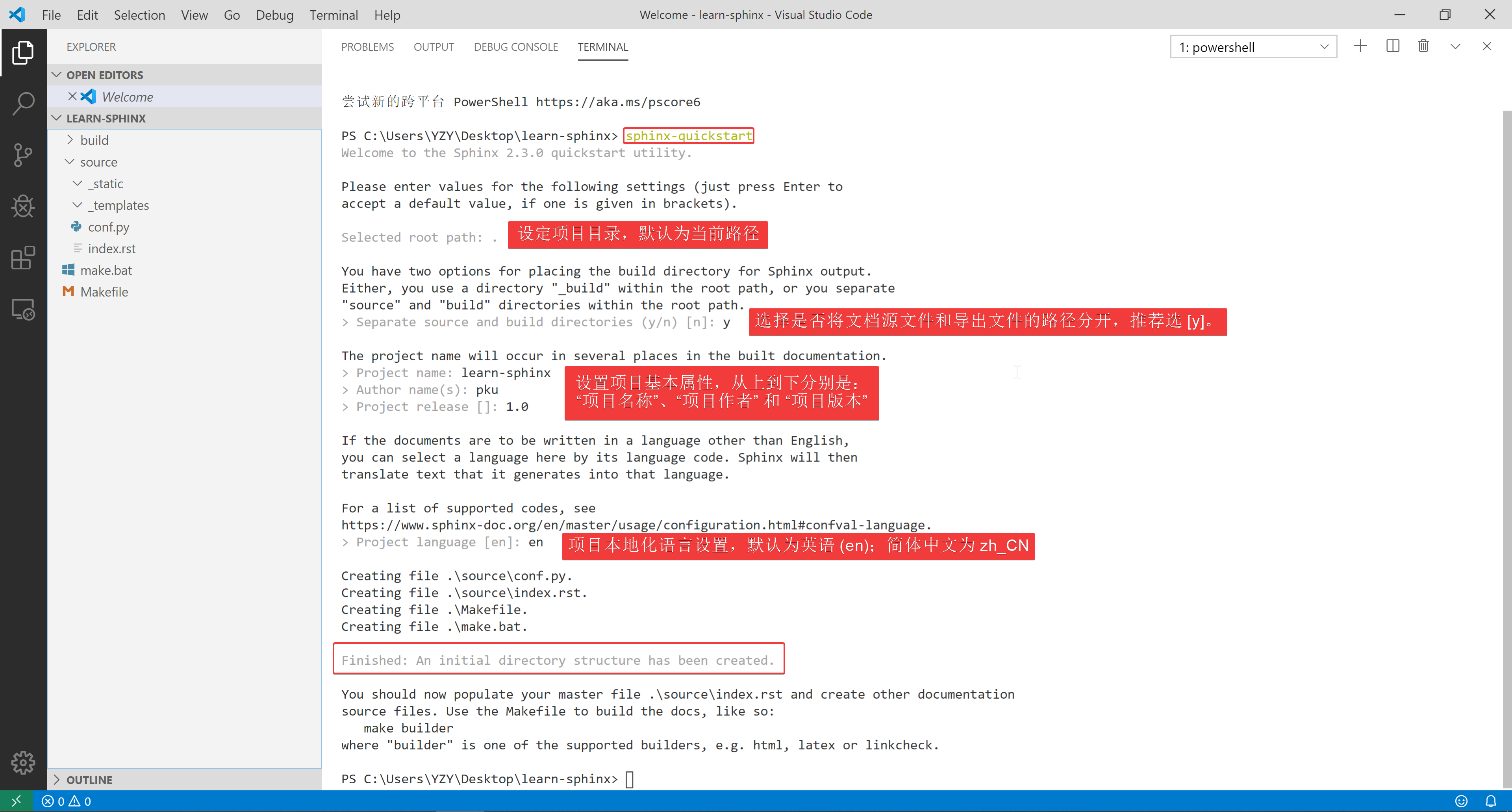Open conf.py in the explorer

109,227
